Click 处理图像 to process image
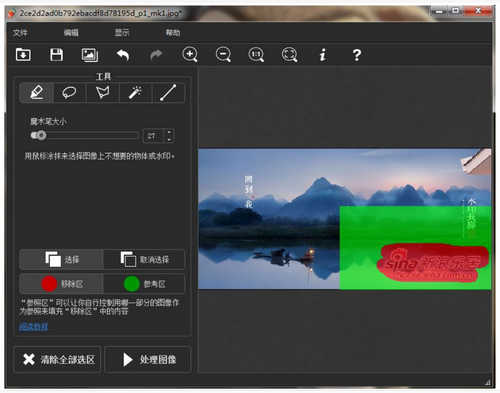The width and height of the screenshot is (500, 393). (148, 359)
